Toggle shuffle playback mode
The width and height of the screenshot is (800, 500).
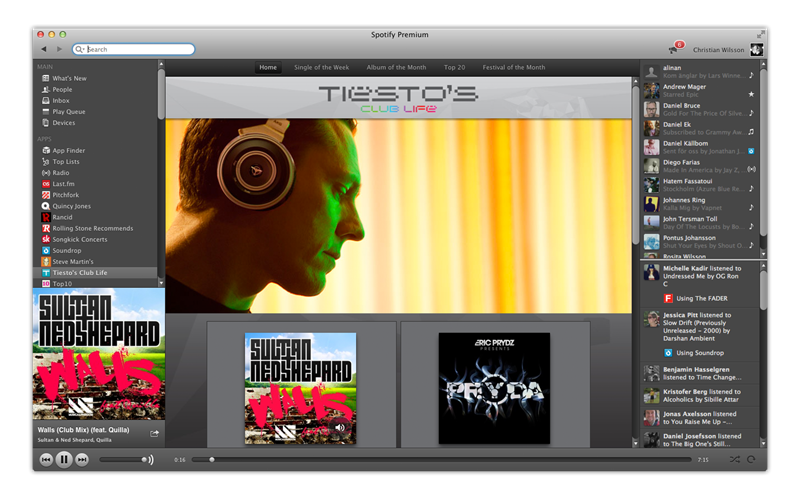735,459
